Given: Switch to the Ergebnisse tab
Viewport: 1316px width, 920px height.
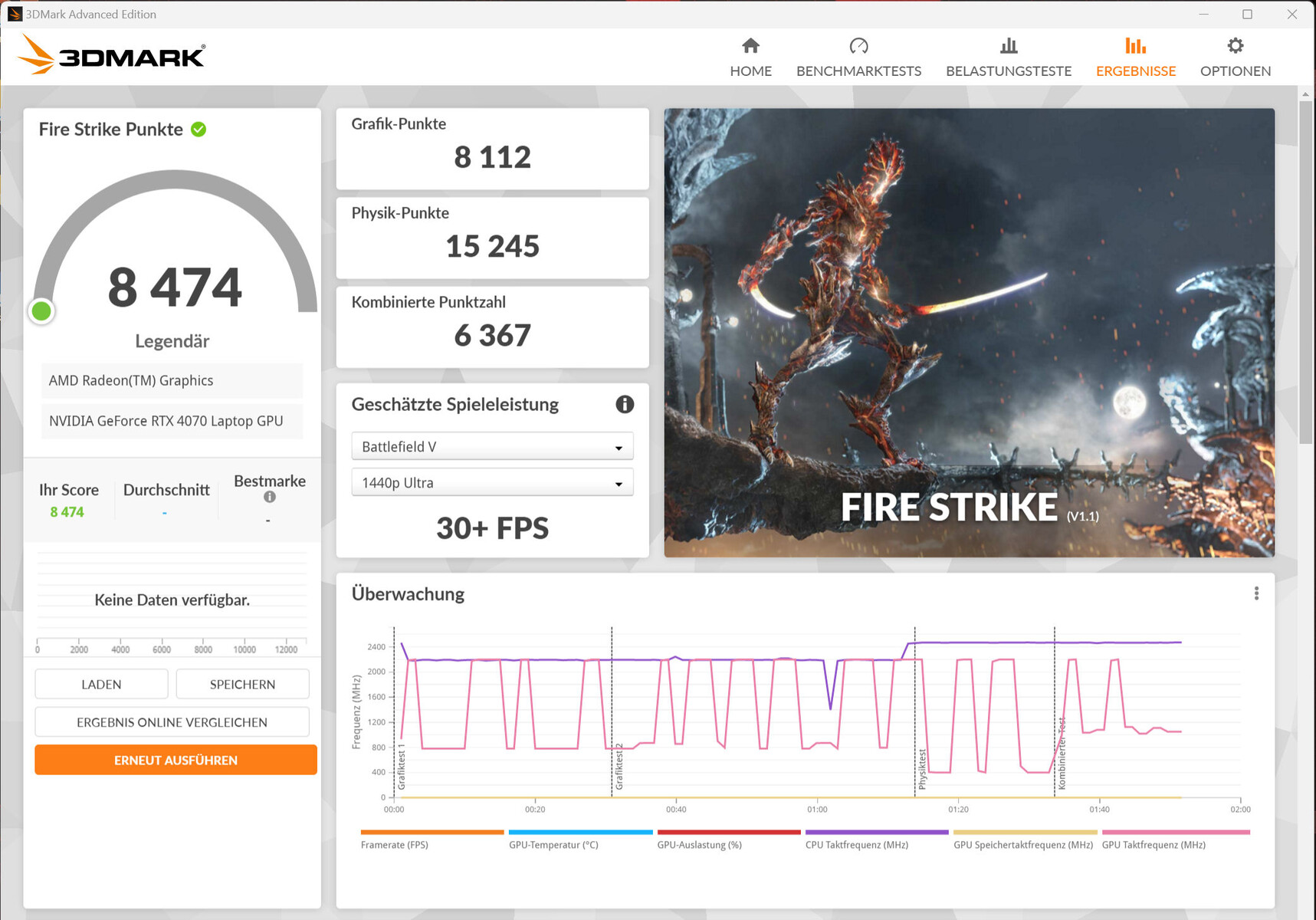Looking at the screenshot, I should click(1135, 58).
